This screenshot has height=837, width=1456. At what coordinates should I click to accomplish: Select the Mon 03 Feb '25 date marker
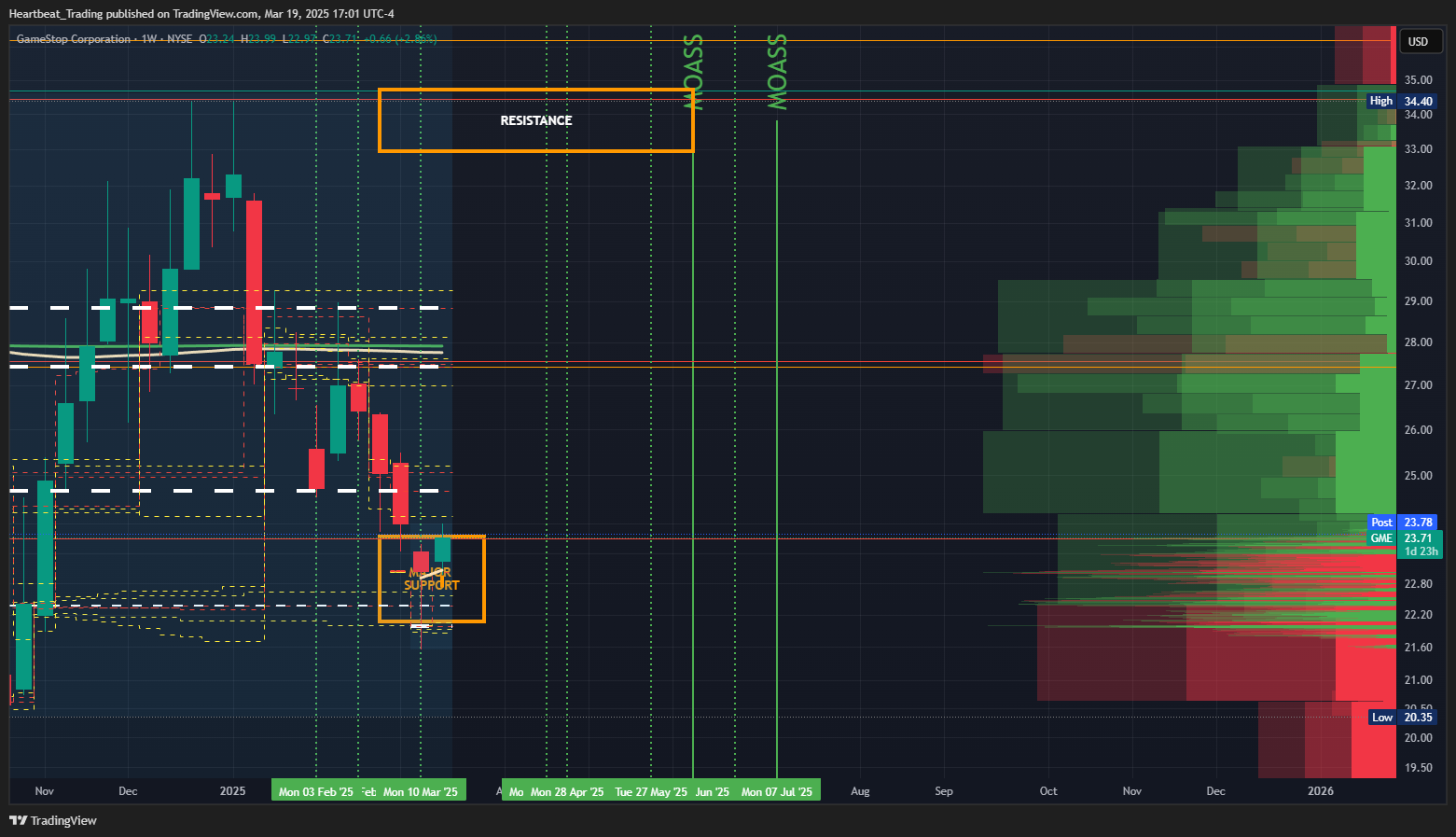[316, 791]
